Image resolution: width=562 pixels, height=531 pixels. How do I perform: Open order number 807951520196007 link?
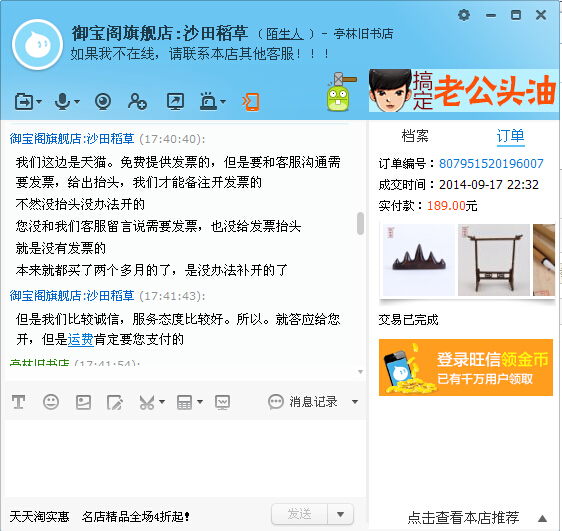pyautogui.click(x=491, y=163)
